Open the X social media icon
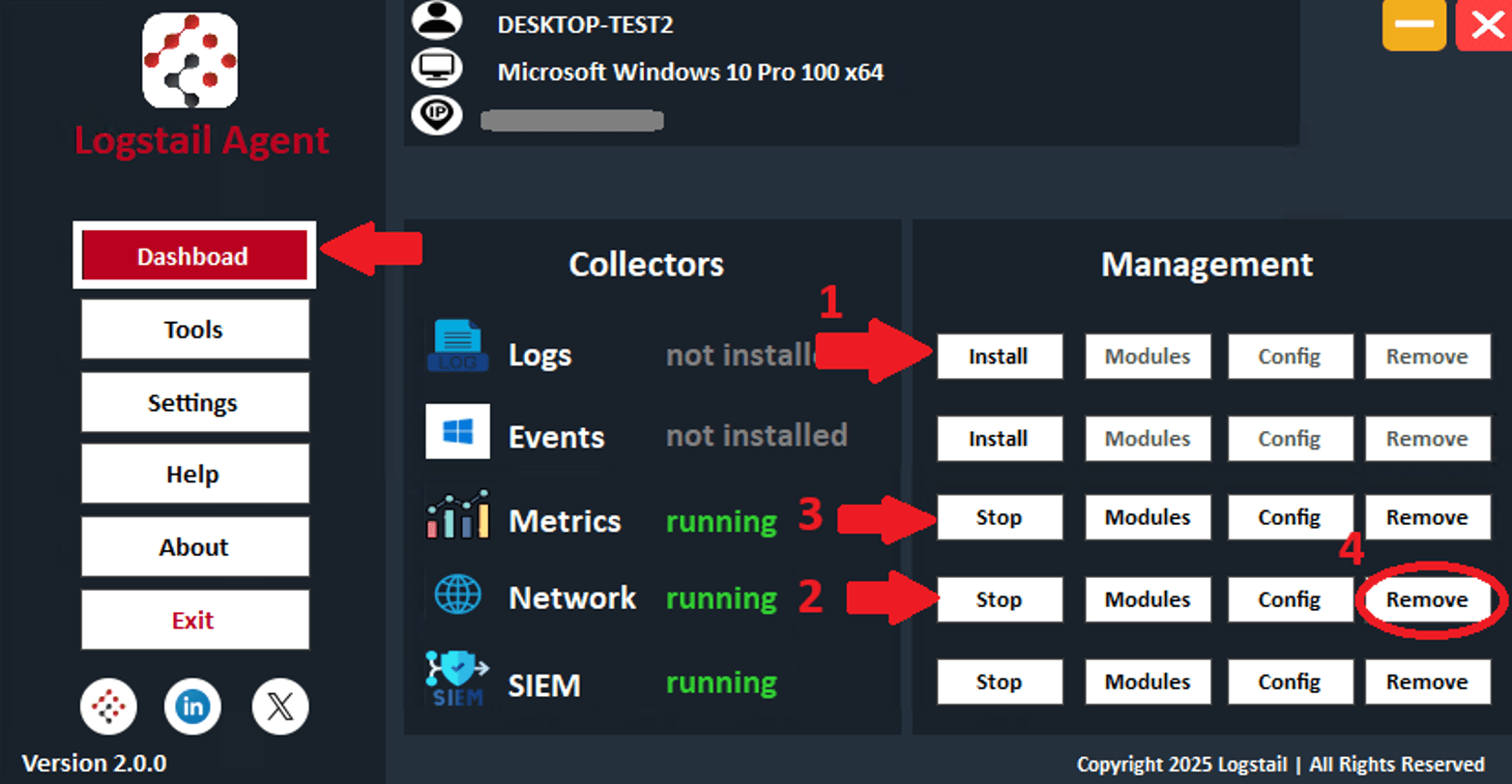Screen dimensions: 1512x784 pyautogui.click(x=280, y=707)
